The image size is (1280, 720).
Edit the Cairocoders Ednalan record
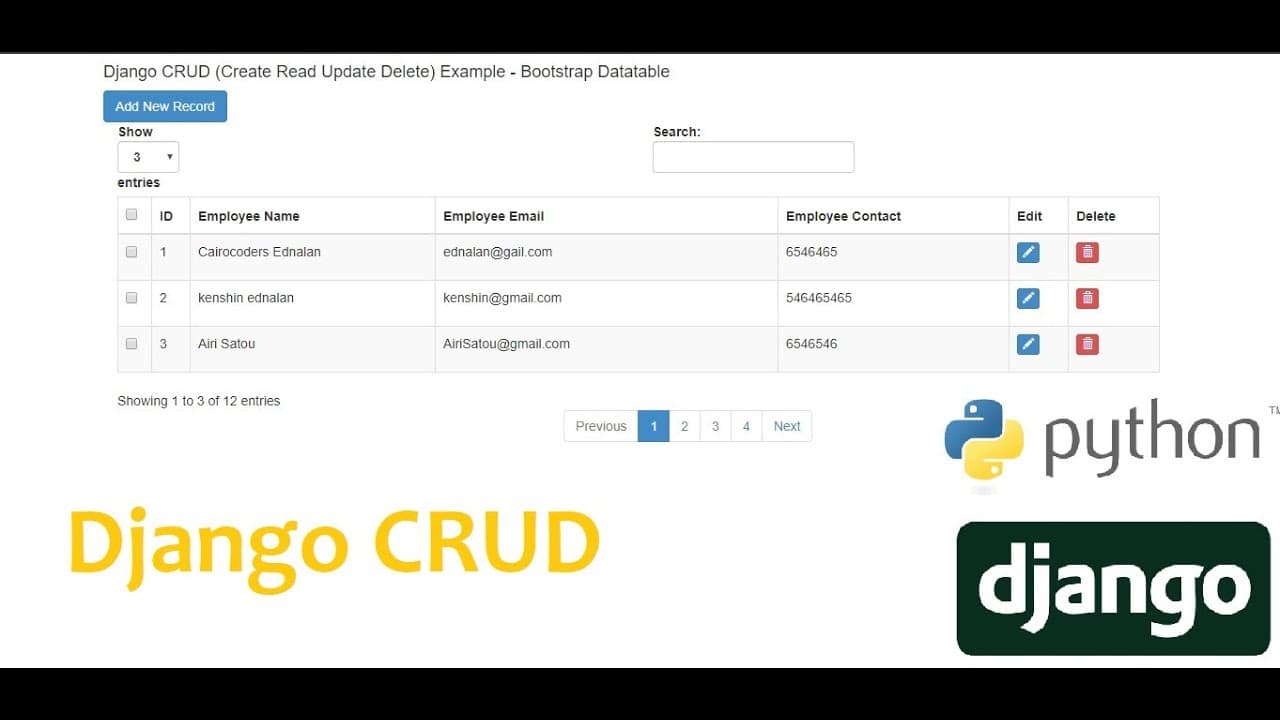point(1028,252)
